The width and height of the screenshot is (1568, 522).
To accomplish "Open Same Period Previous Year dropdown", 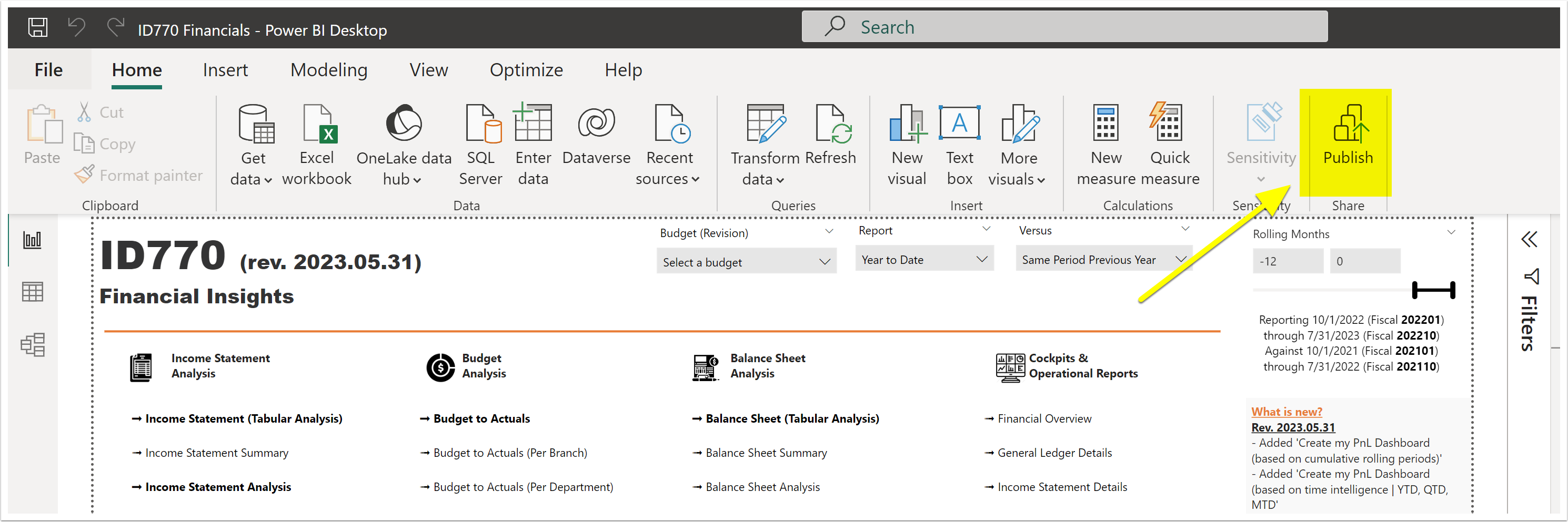I will (x=1103, y=259).
